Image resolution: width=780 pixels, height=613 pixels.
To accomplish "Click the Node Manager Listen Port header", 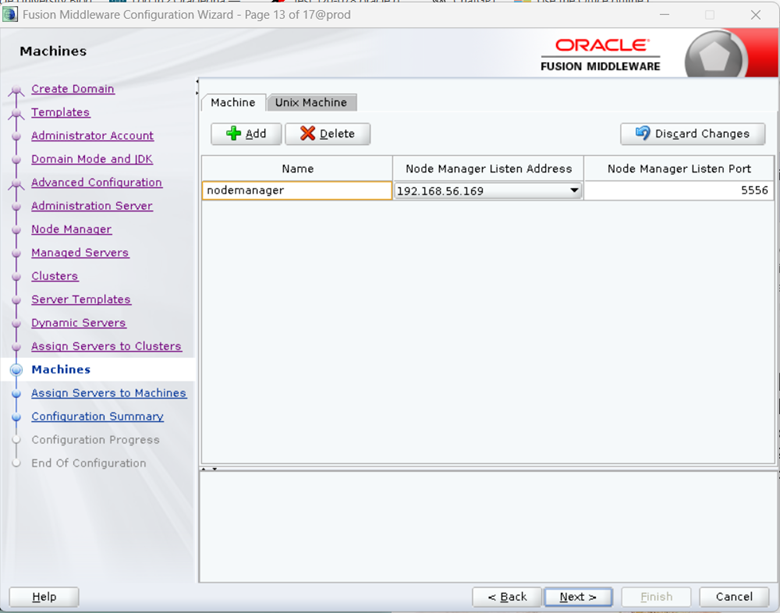I will [679, 169].
